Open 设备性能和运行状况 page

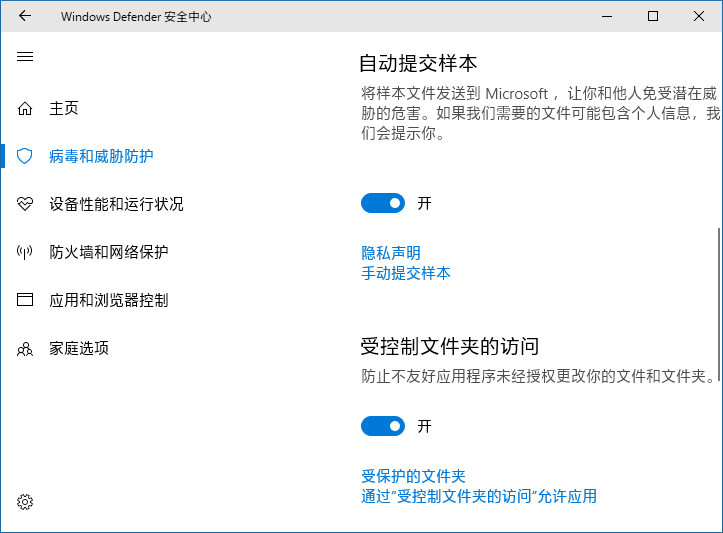(116, 204)
